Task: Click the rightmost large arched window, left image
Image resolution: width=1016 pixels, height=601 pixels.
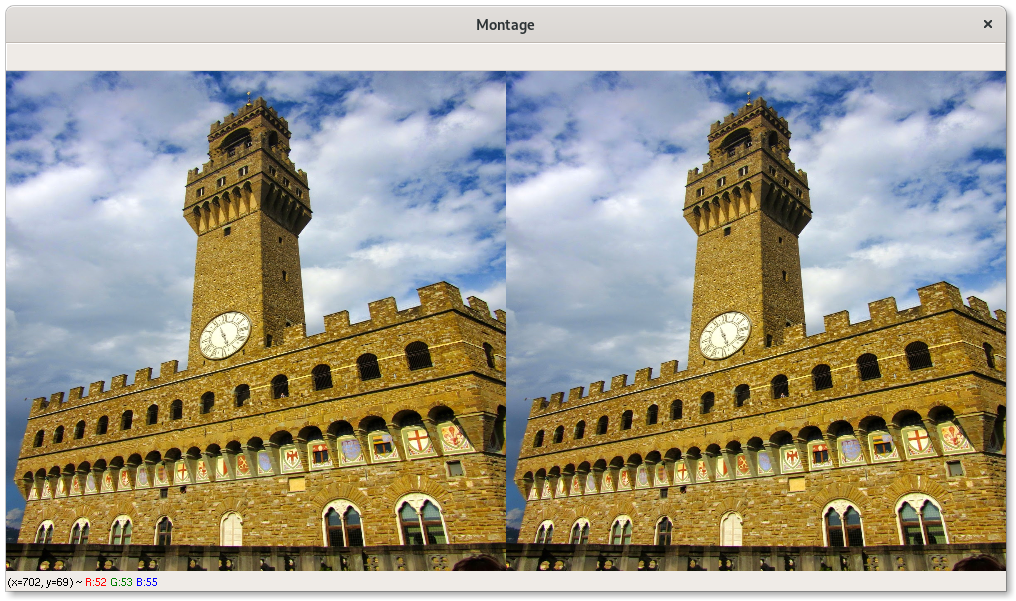Action: pyautogui.click(x=420, y=521)
